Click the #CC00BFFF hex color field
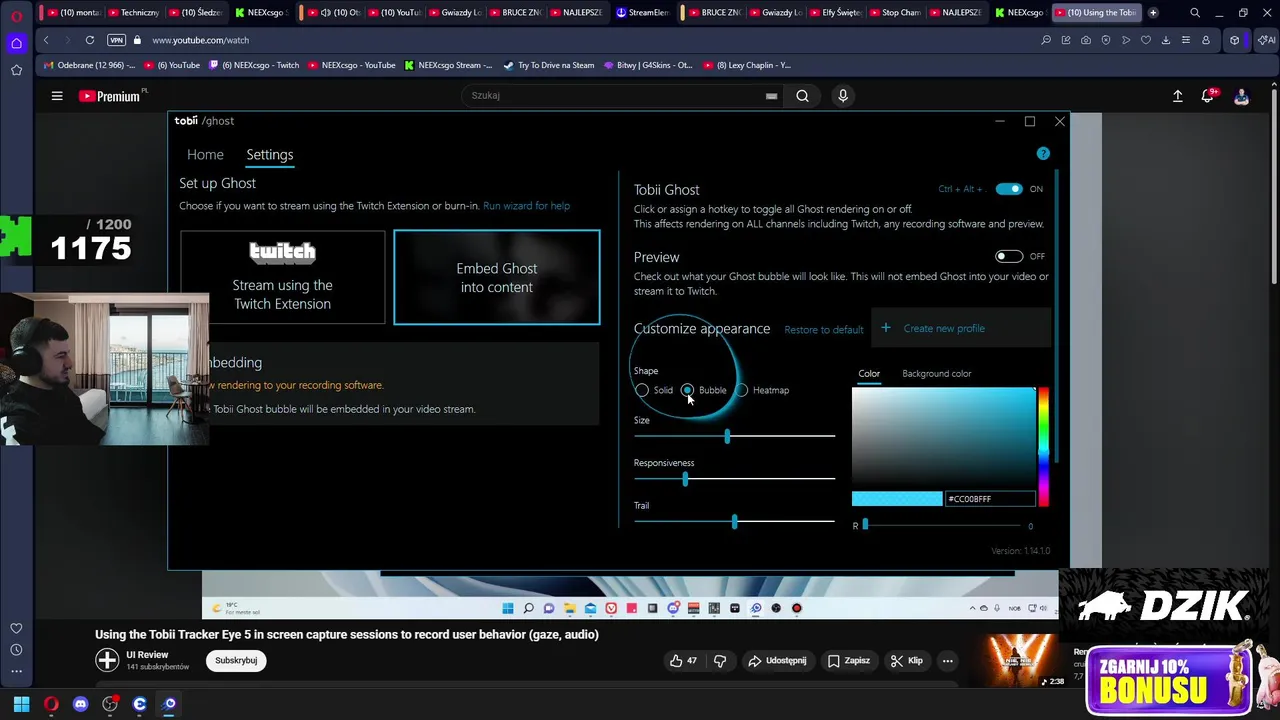 [989, 499]
